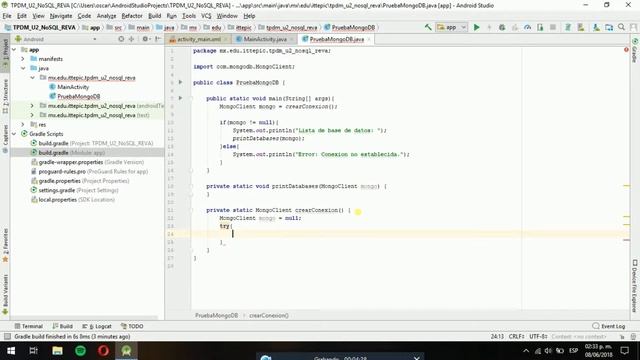This screenshot has width=640, height=360.
Task: Collapse the Gradle Scripts node
Action: pos(14,134)
